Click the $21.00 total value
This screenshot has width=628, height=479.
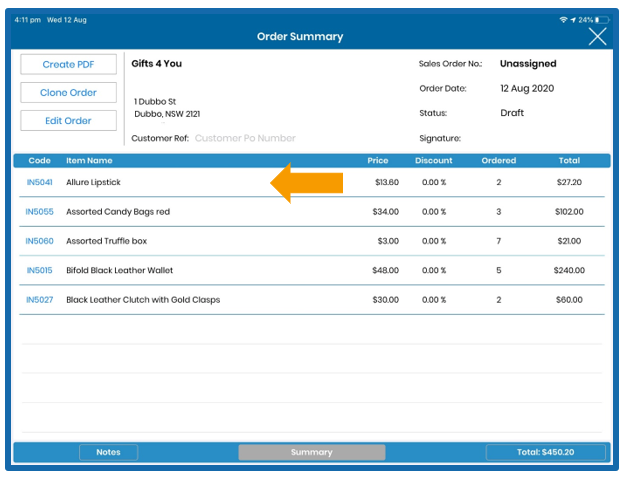[569, 241]
